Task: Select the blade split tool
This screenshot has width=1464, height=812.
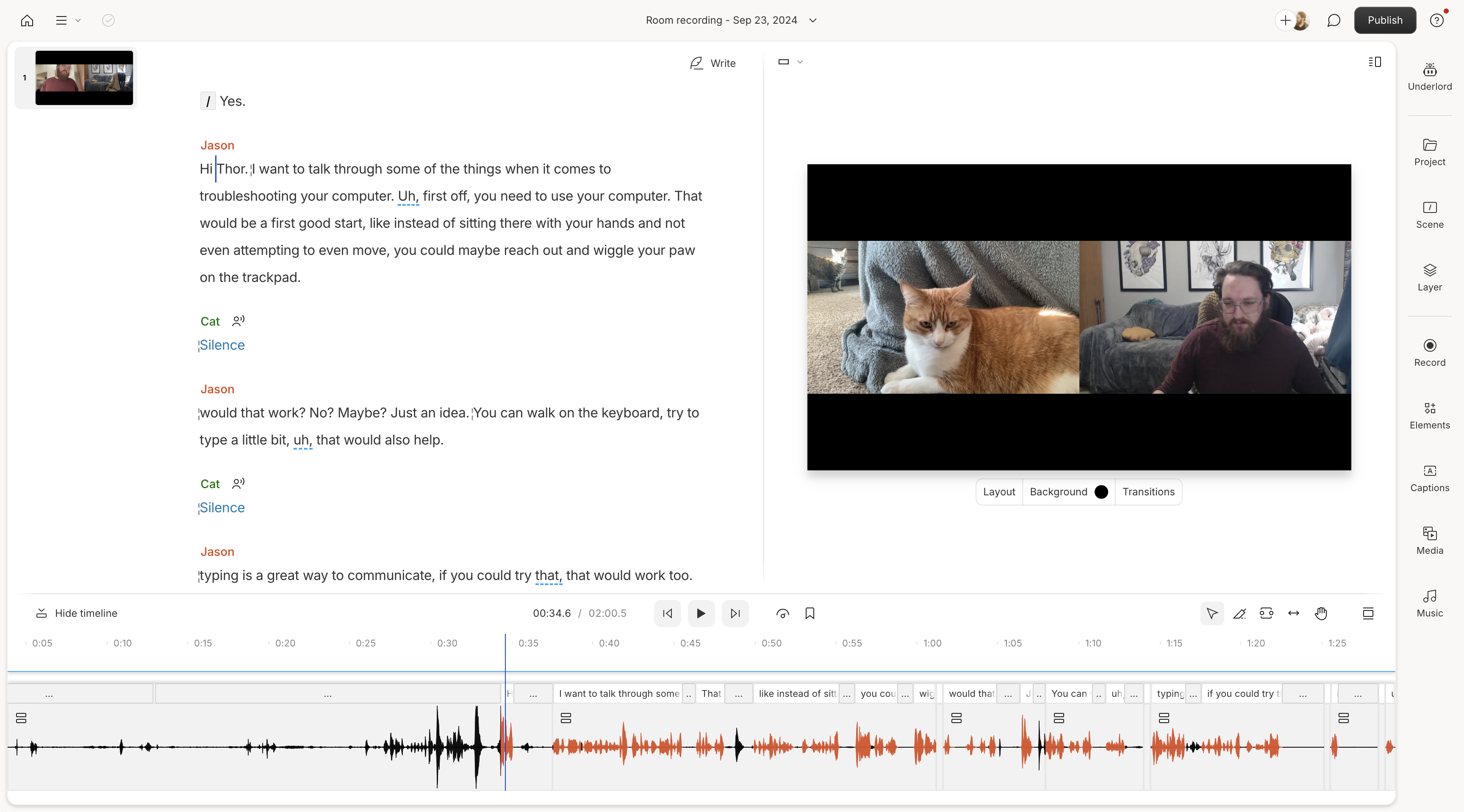Action: [x=1239, y=613]
